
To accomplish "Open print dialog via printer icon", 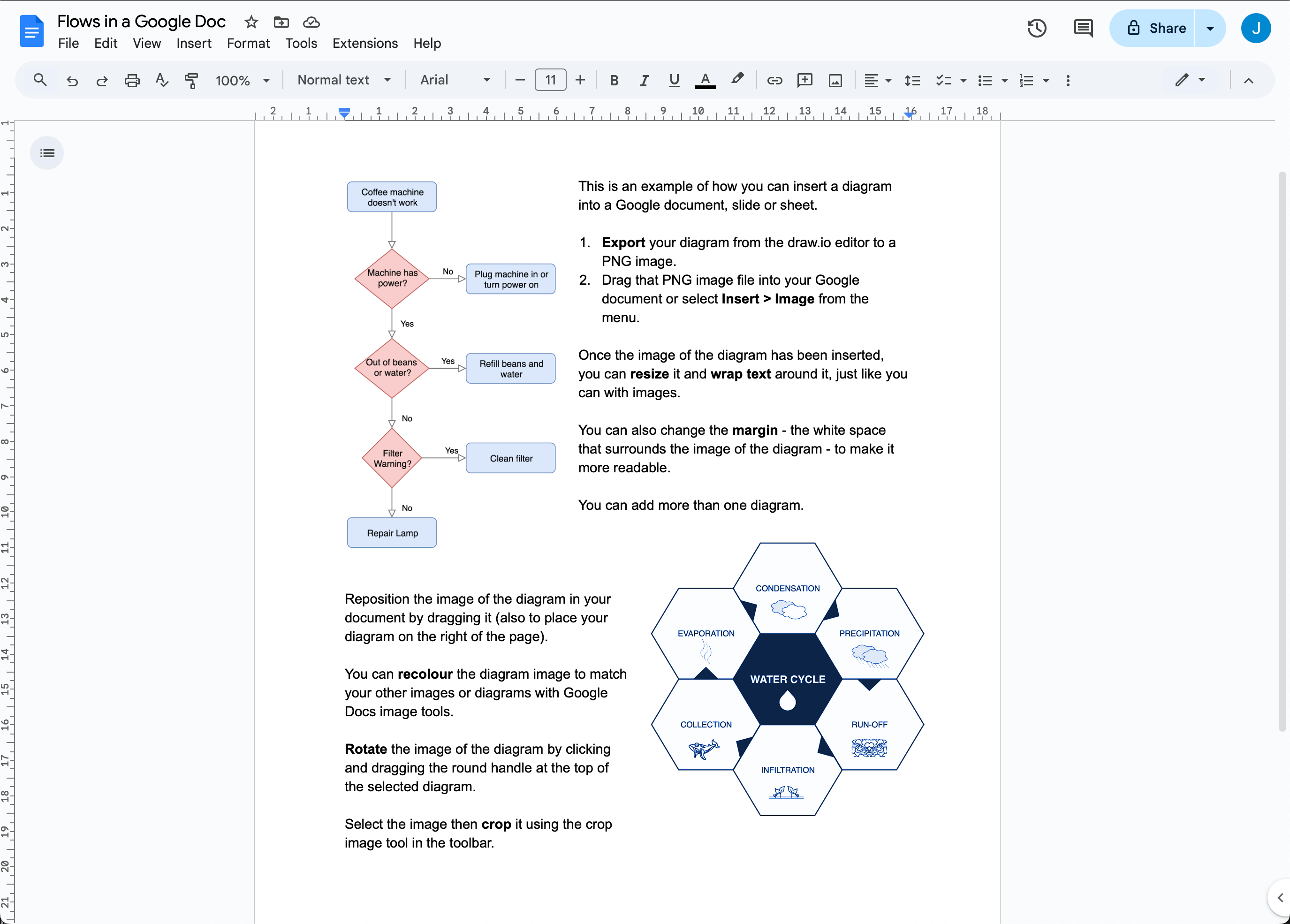I will pos(132,80).
